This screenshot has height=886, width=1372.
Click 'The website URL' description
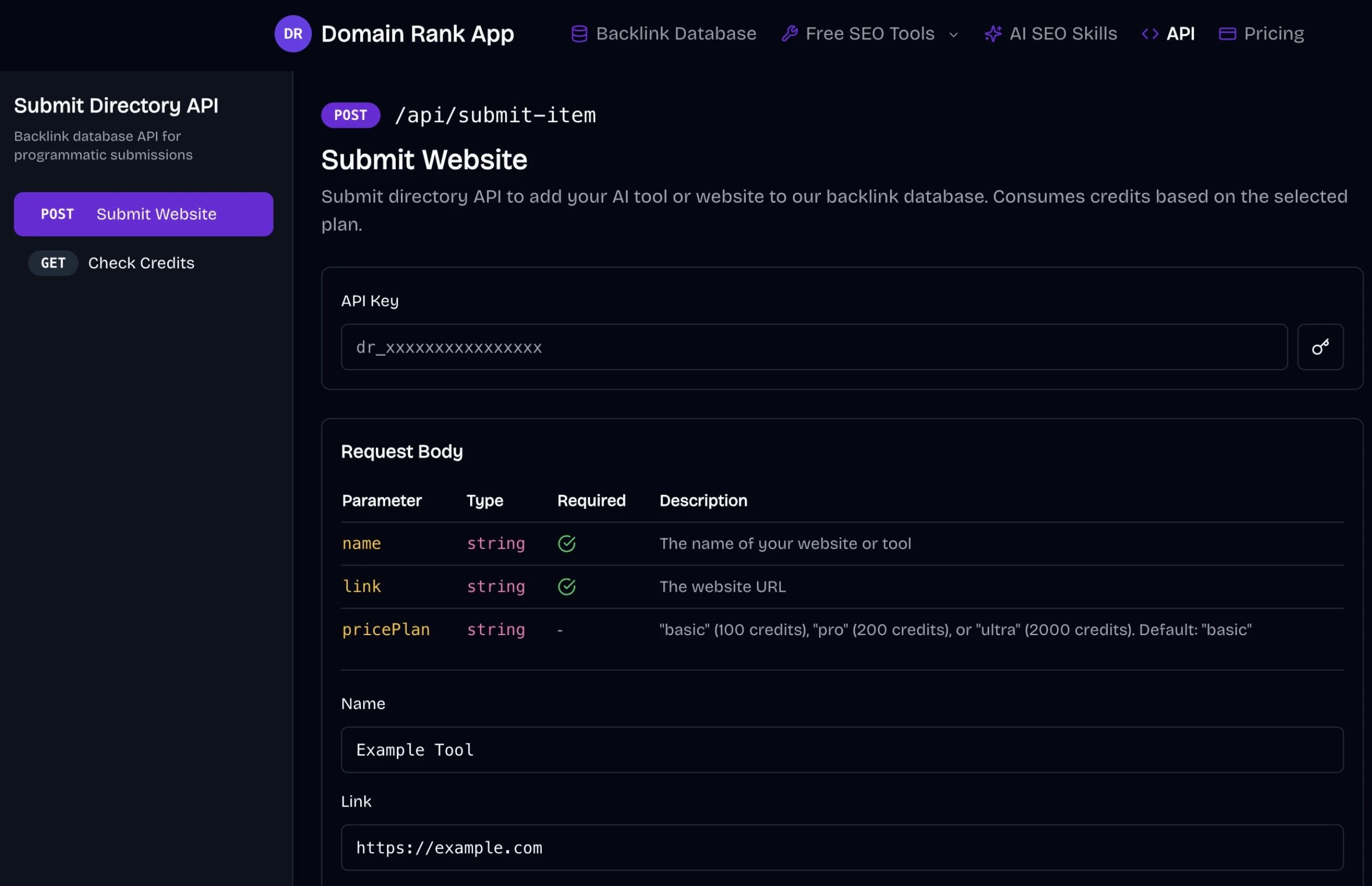[x=722, y=587]
